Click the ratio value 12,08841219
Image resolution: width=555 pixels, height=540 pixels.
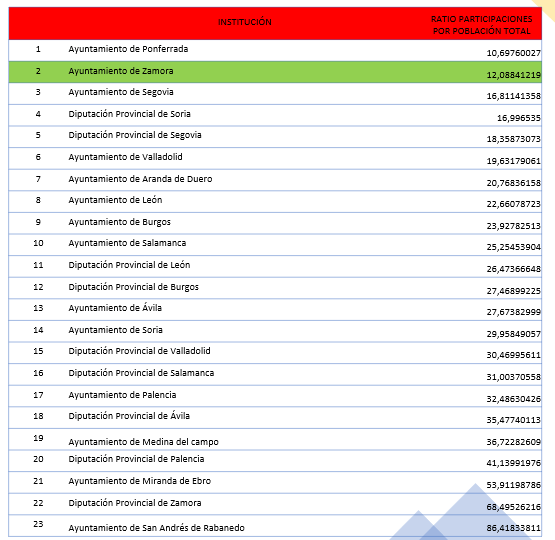(x=514, y=75)
